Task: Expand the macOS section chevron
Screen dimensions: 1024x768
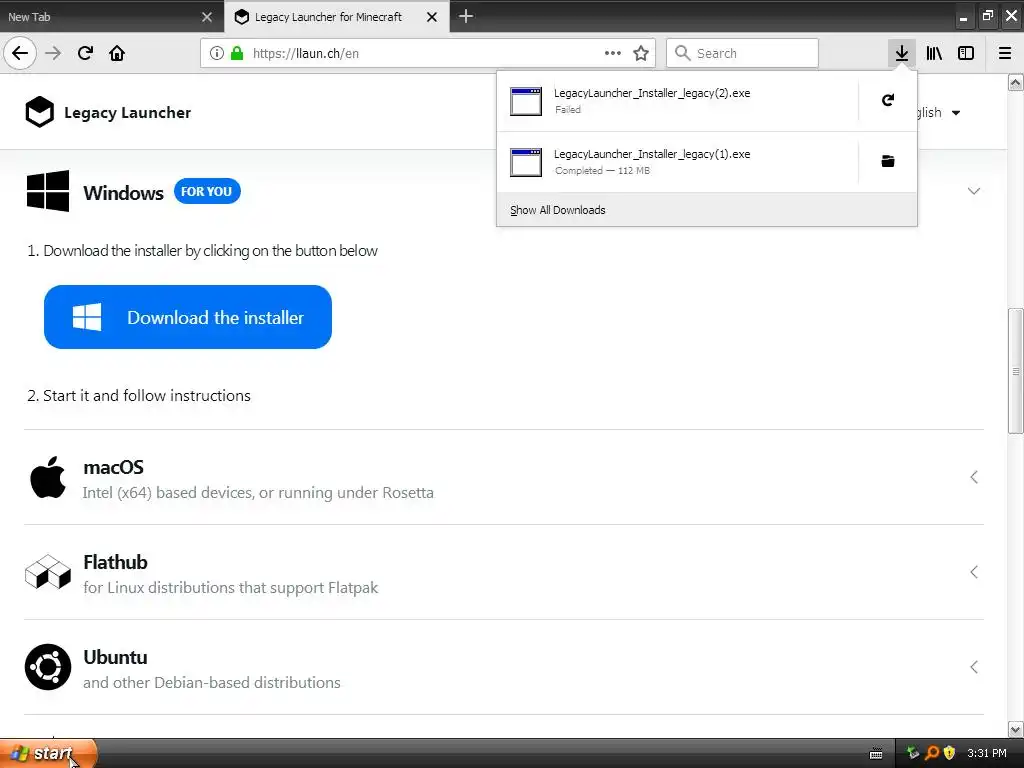Action: pyautogui.click(x=974, y=477)
